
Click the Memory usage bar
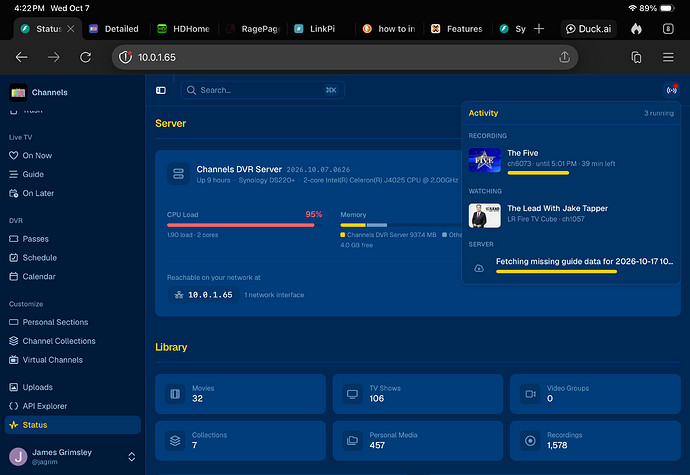click(400, 225)
